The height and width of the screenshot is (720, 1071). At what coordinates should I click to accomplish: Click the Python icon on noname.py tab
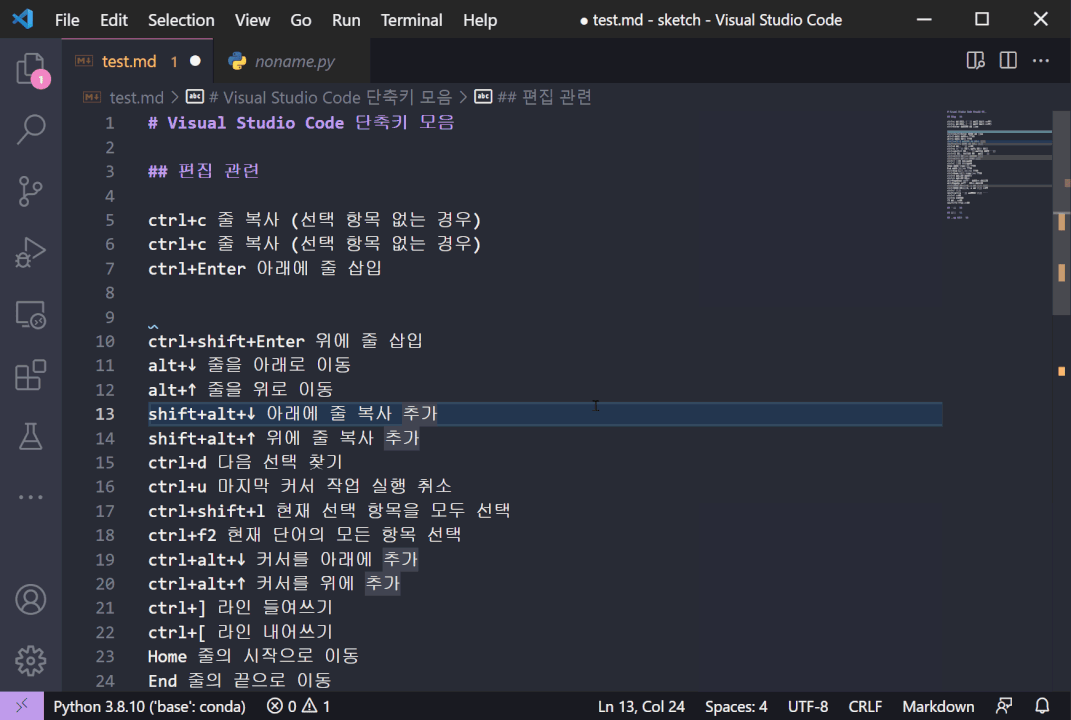237,61
